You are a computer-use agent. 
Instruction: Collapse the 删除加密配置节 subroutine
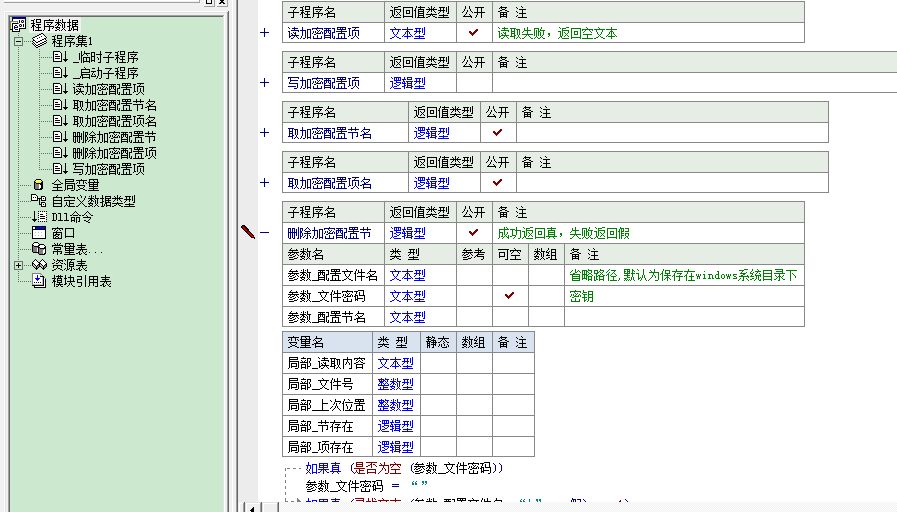coord(264,232)
